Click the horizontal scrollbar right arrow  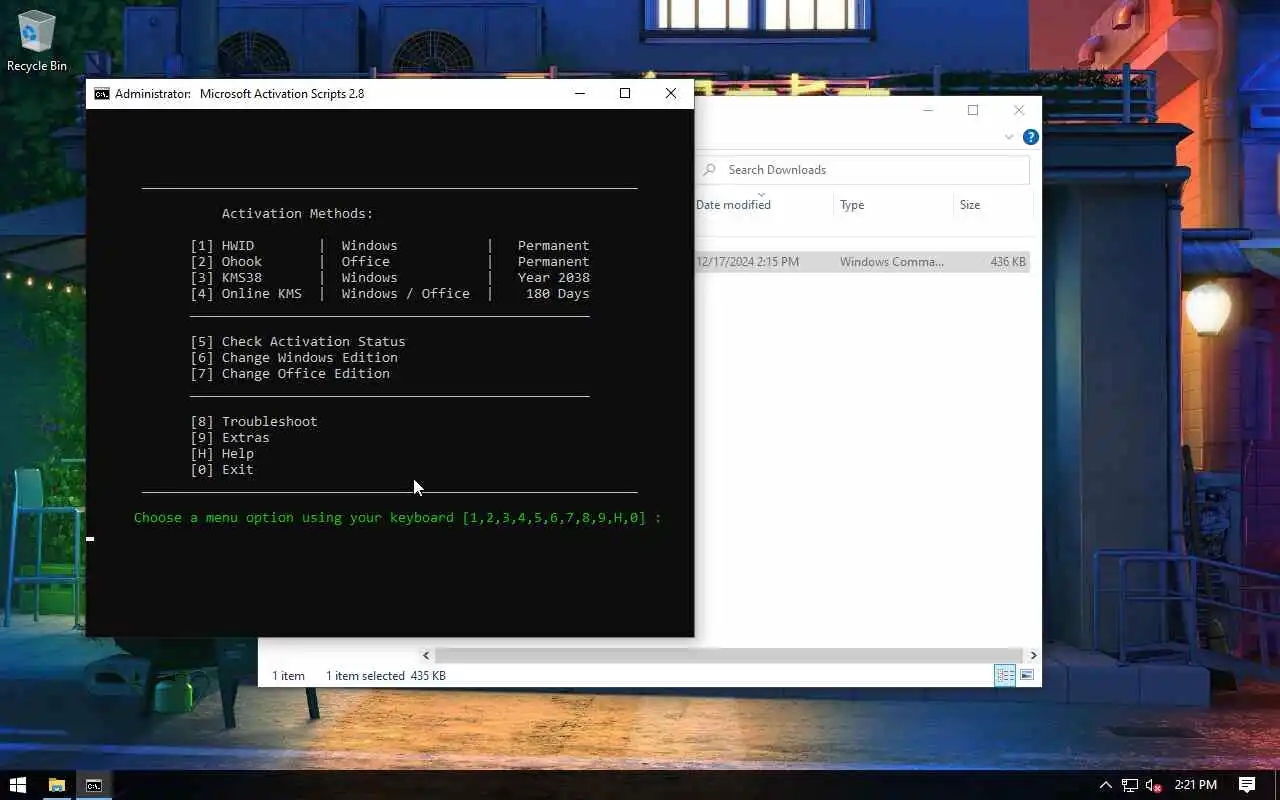[x=1033, y=655]
